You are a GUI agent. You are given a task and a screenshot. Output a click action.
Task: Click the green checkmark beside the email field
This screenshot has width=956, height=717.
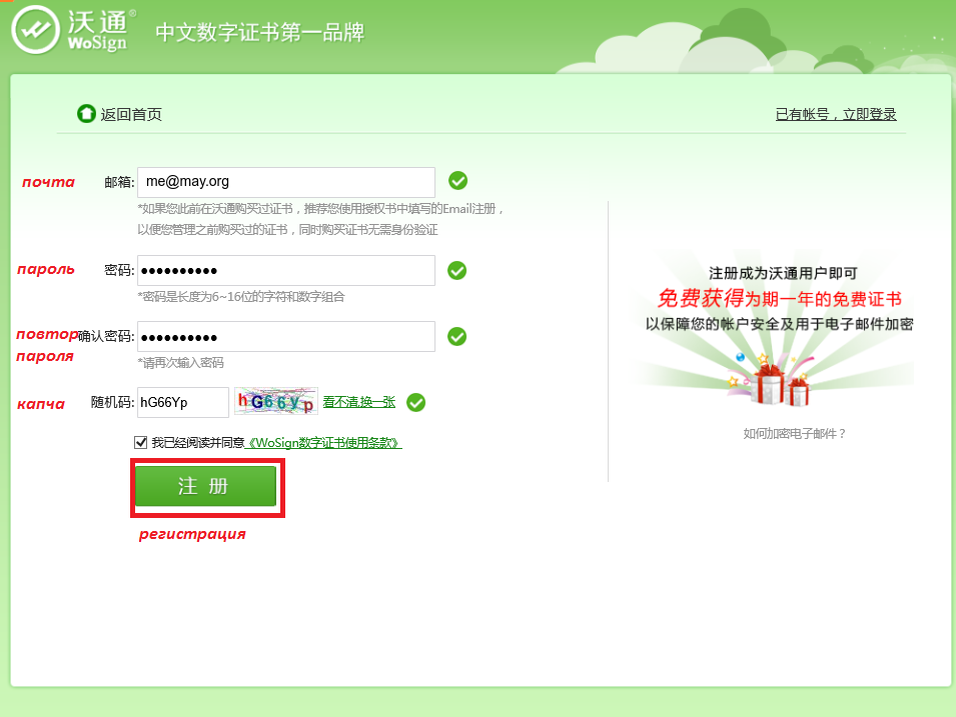click(458, 180)
